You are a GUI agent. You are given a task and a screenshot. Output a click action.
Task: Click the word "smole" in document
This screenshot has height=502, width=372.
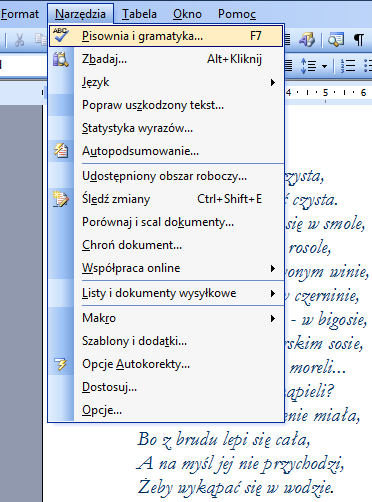point(344,223)
